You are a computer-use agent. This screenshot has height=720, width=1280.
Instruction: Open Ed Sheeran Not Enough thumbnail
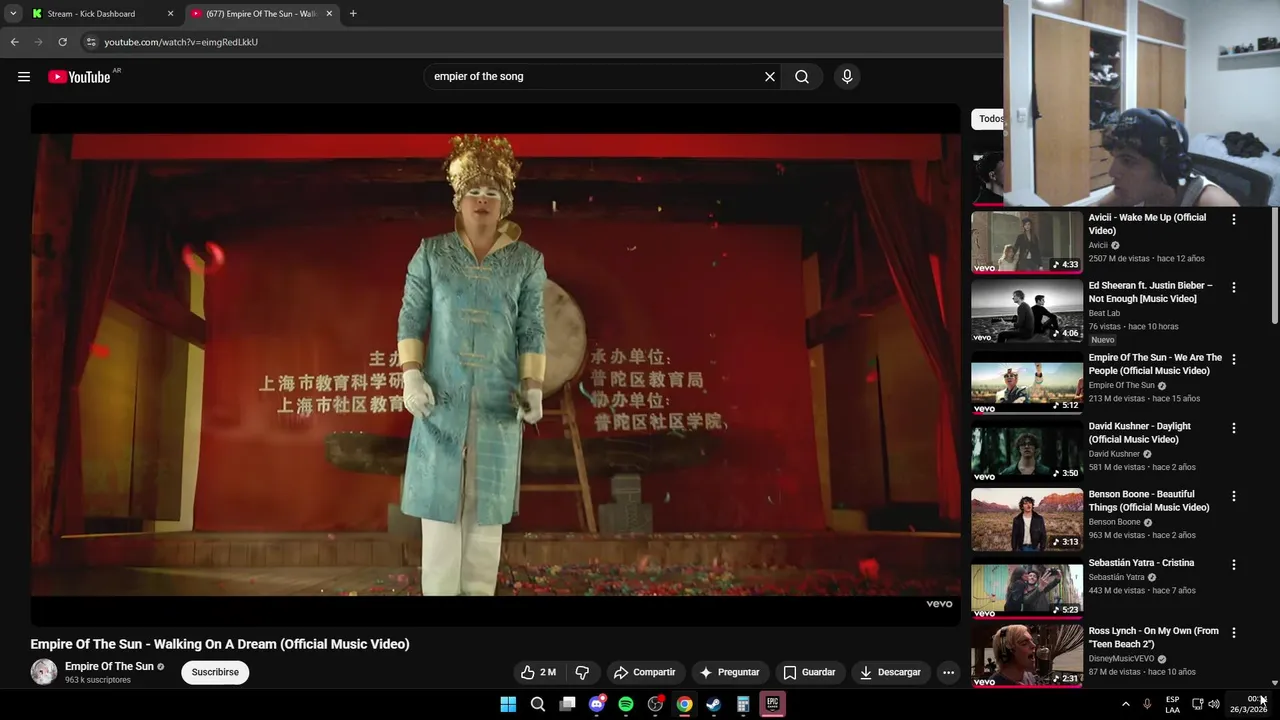[x=1027, y=310]
